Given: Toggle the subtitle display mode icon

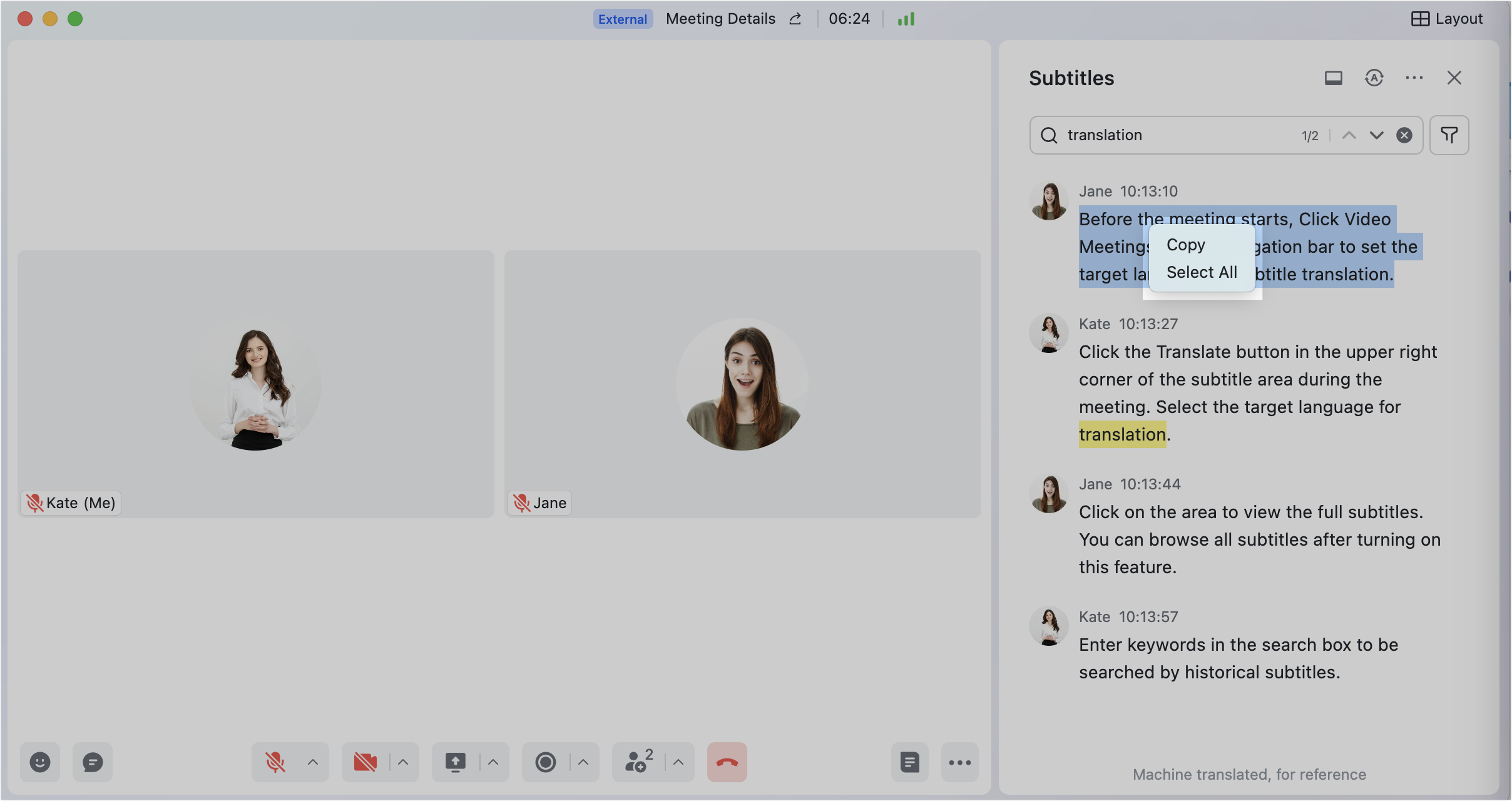Looking at the screenshot, I should click(x=1334, y=78).
